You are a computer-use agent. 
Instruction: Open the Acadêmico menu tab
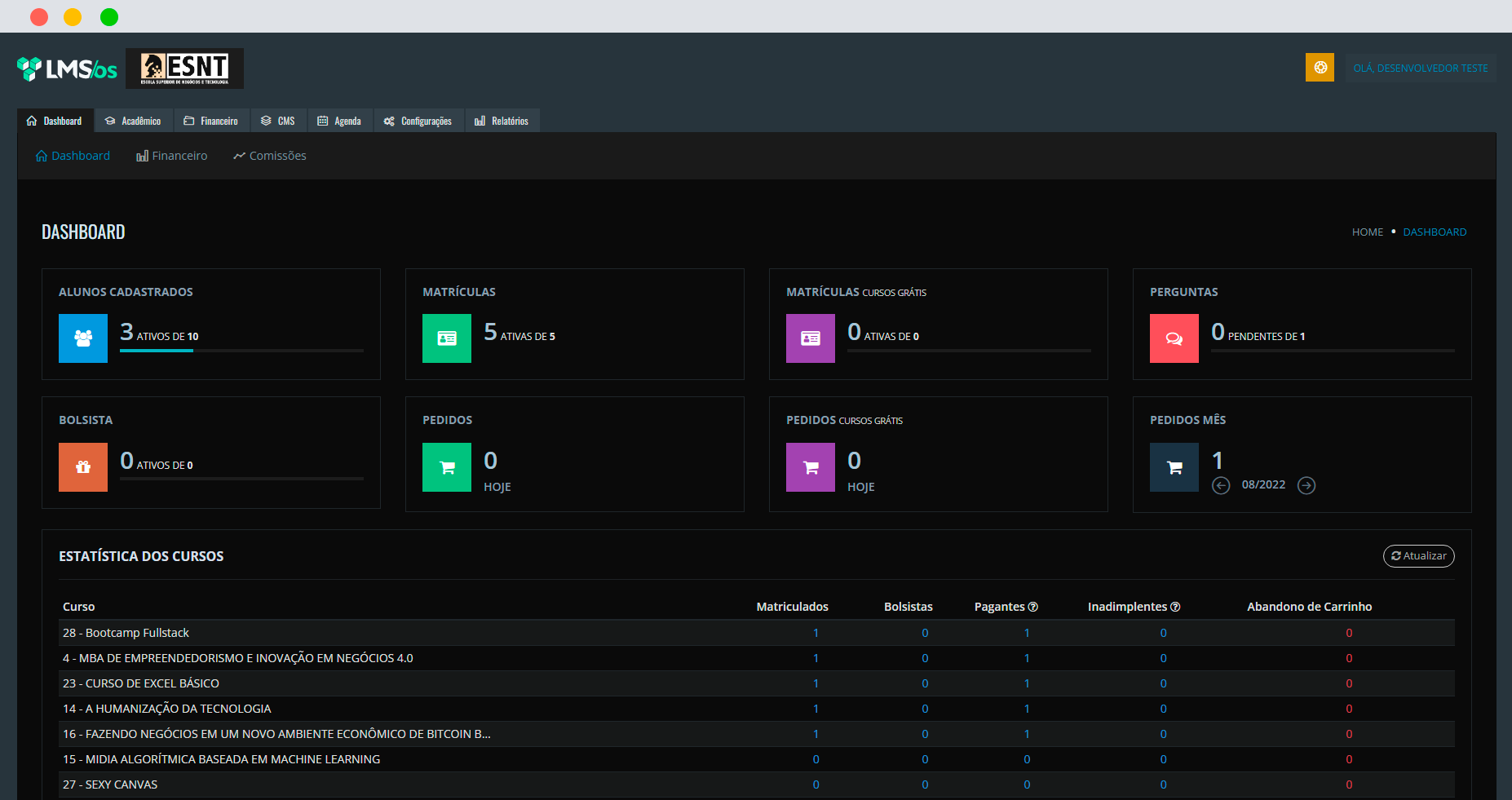133,121
